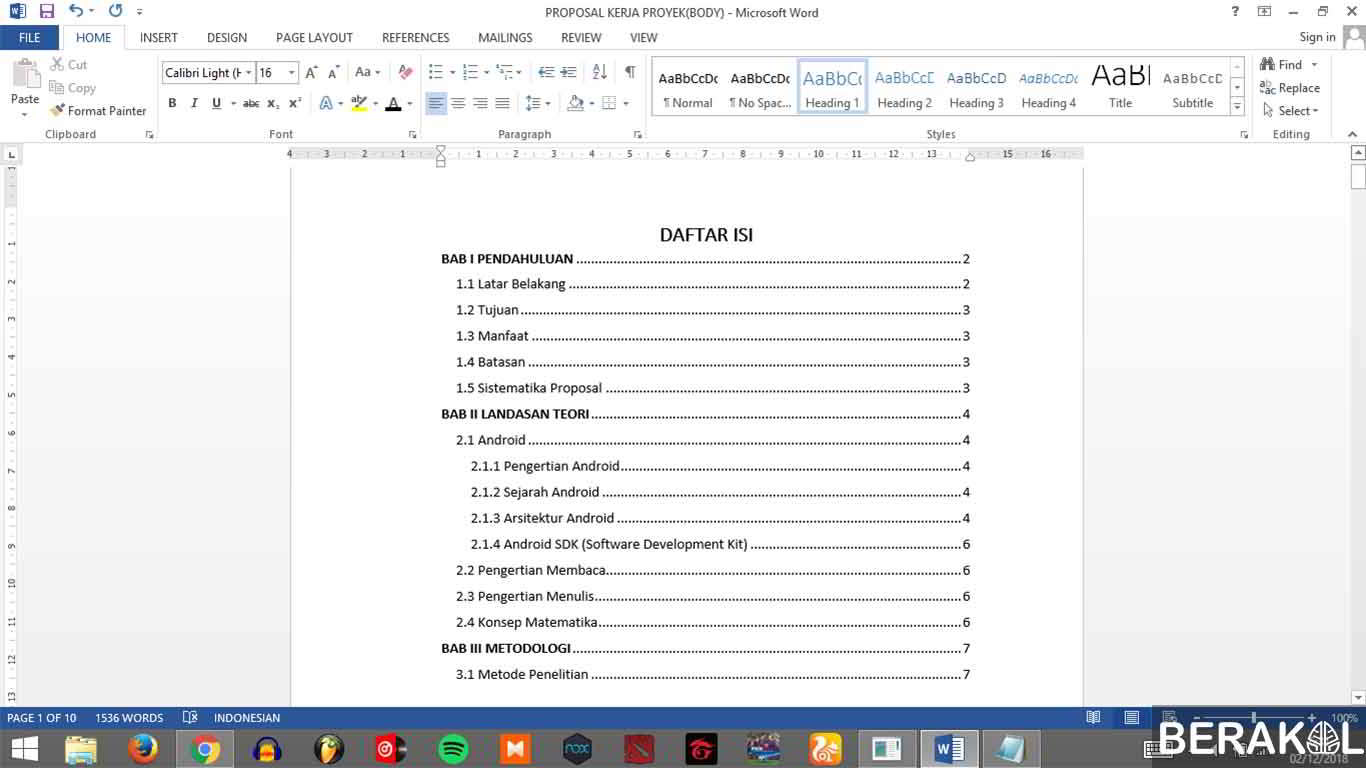
Task: Open Google Chrome from the taskbar
Action: click(205, 748)
